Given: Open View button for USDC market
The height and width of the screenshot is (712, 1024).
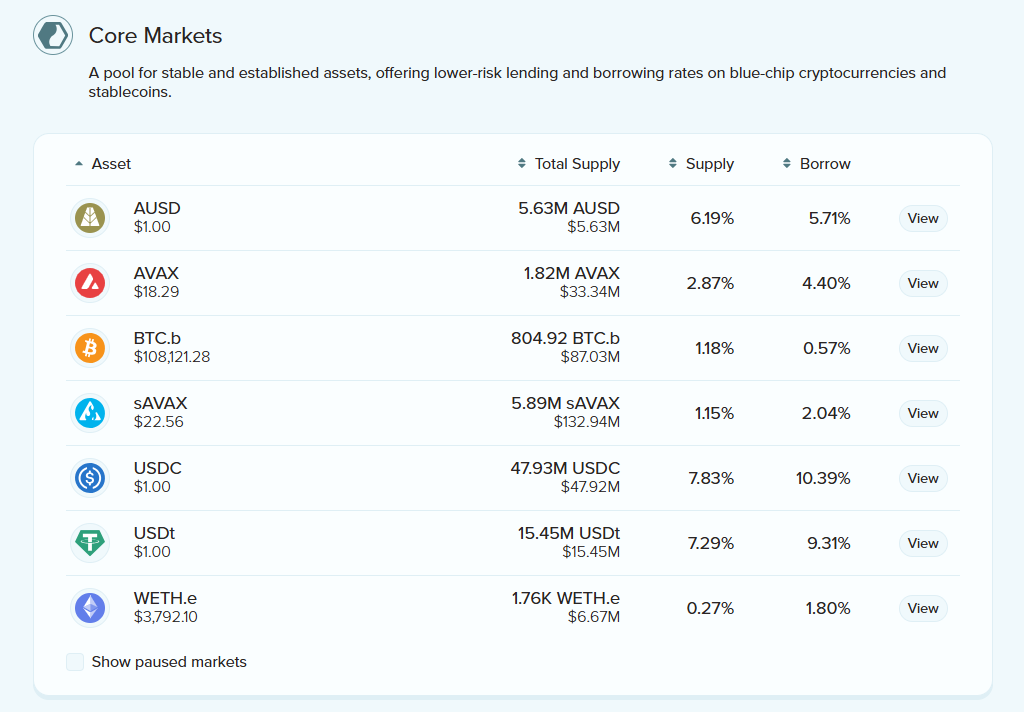Looking at the screenshot, I should [x=923, y=478].
